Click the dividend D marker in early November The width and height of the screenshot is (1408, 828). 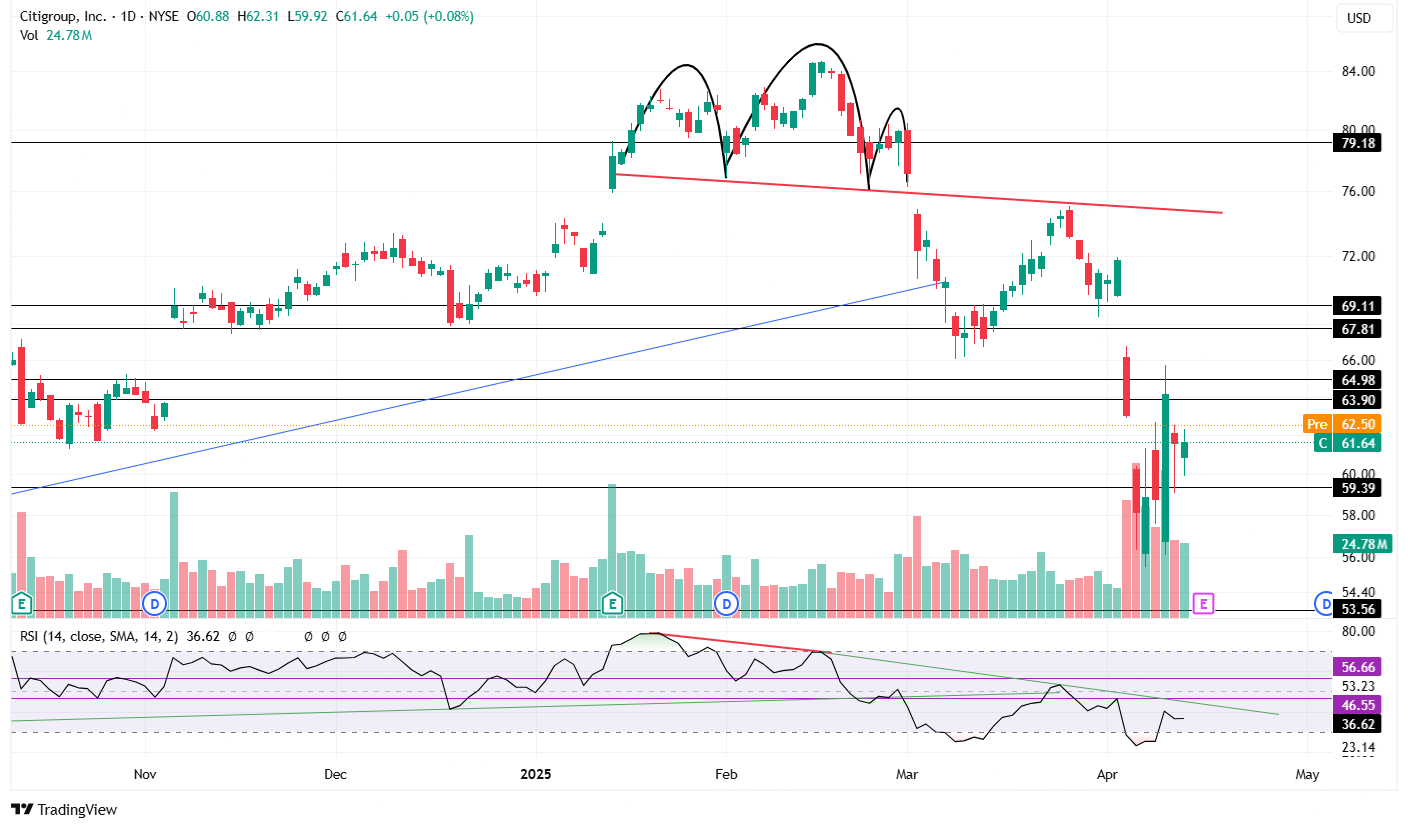(154, 603)
